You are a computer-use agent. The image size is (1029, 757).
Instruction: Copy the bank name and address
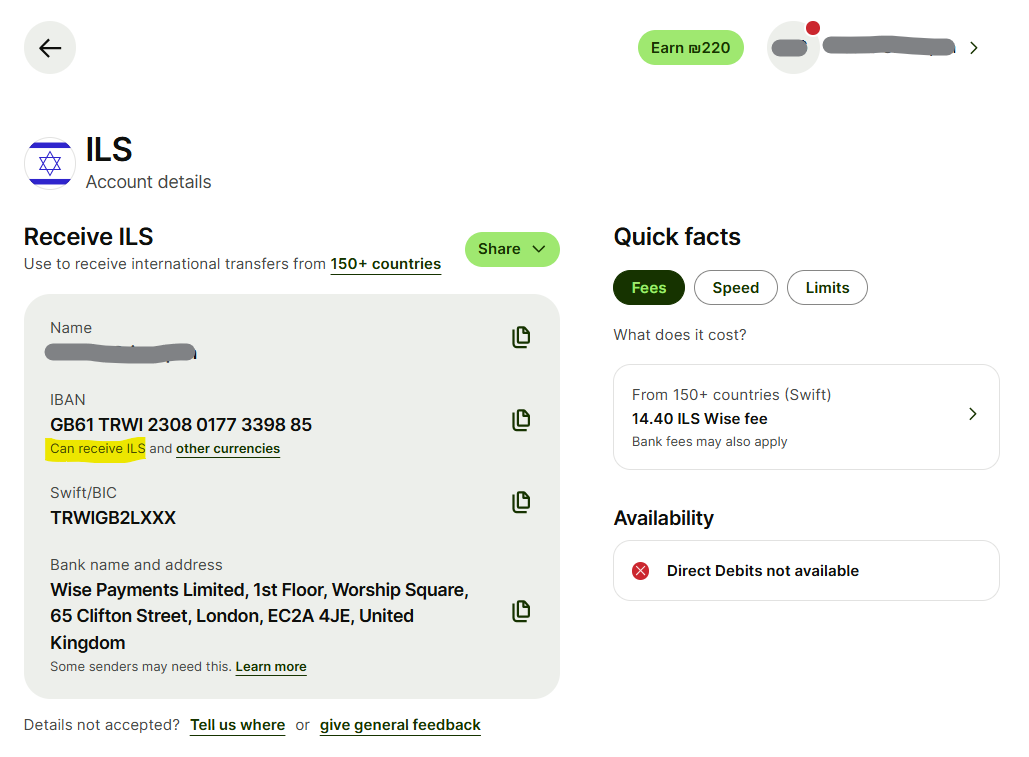(x=521, y=611)
